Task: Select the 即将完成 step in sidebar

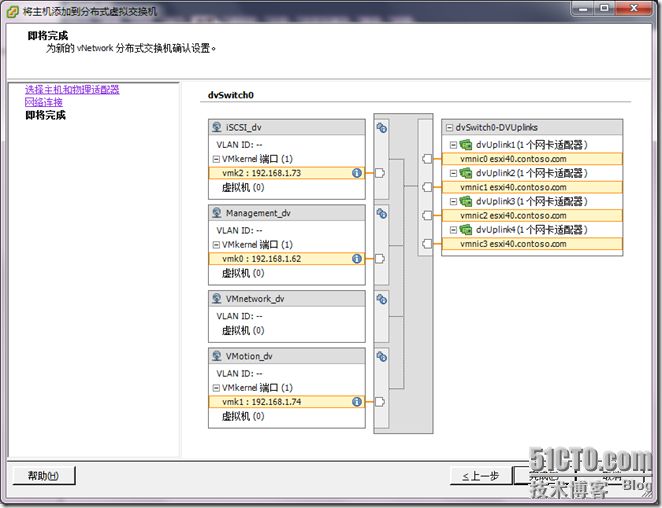Action: [46, 115]
